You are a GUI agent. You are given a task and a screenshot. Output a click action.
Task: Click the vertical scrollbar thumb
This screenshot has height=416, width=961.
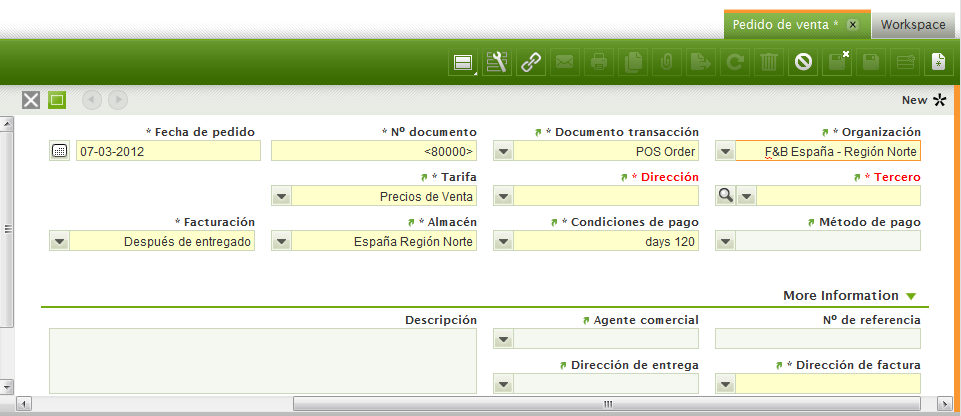point(7,229)
